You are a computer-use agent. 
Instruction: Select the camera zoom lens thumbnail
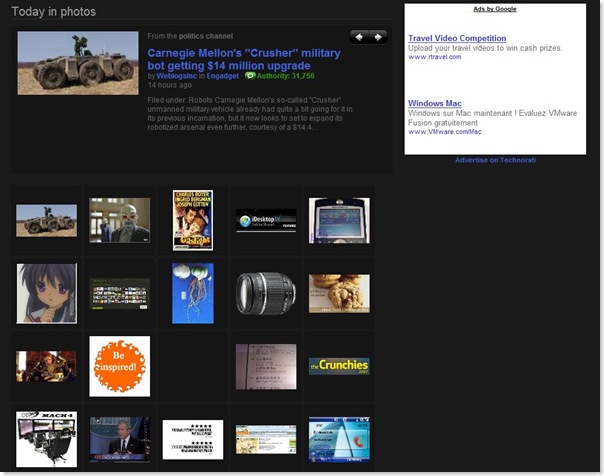[x=266, y=293]
